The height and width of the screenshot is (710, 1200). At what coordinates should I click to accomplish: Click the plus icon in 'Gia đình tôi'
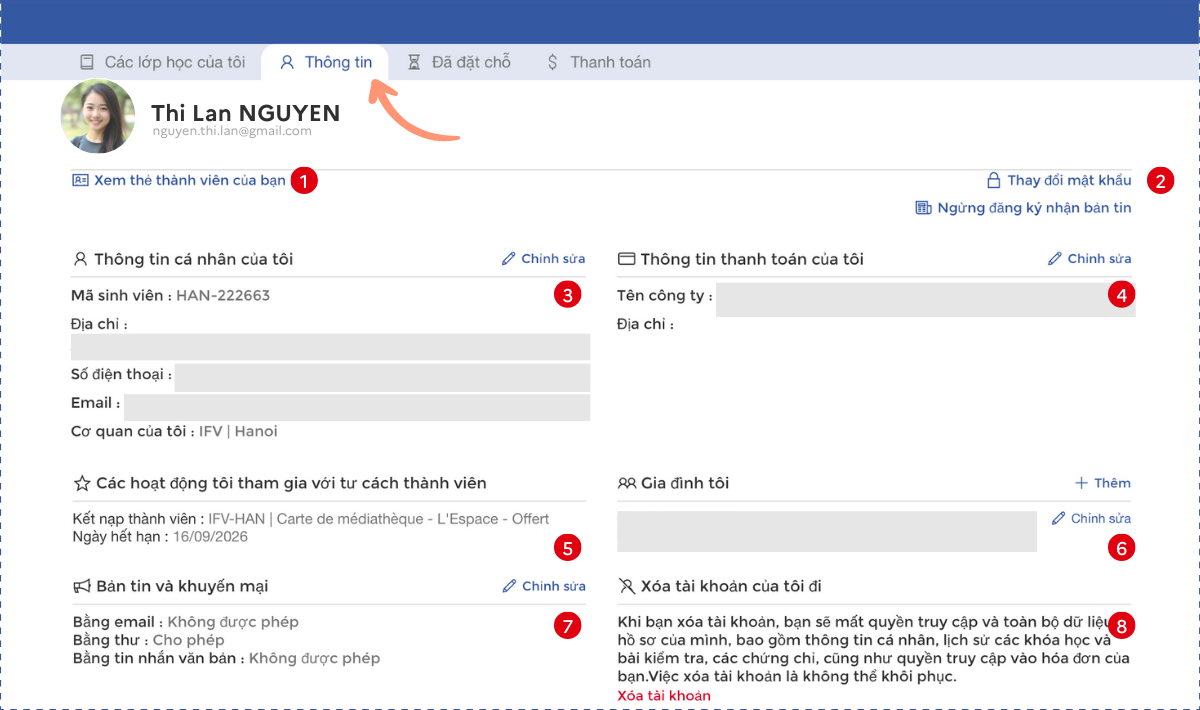[1081, 483]
